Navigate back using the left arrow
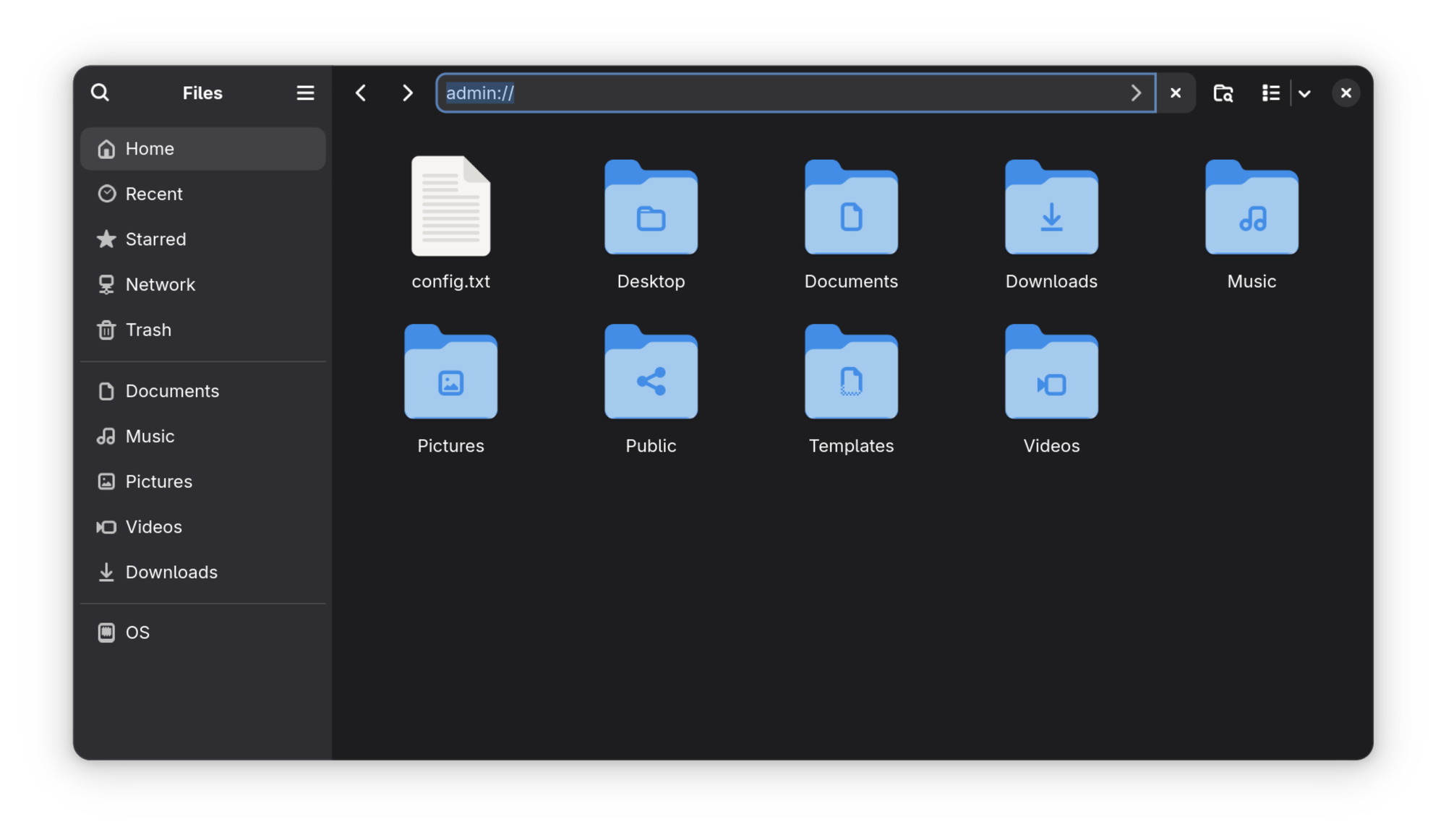This screenshot has height=840, width=1446. point(360,93)
